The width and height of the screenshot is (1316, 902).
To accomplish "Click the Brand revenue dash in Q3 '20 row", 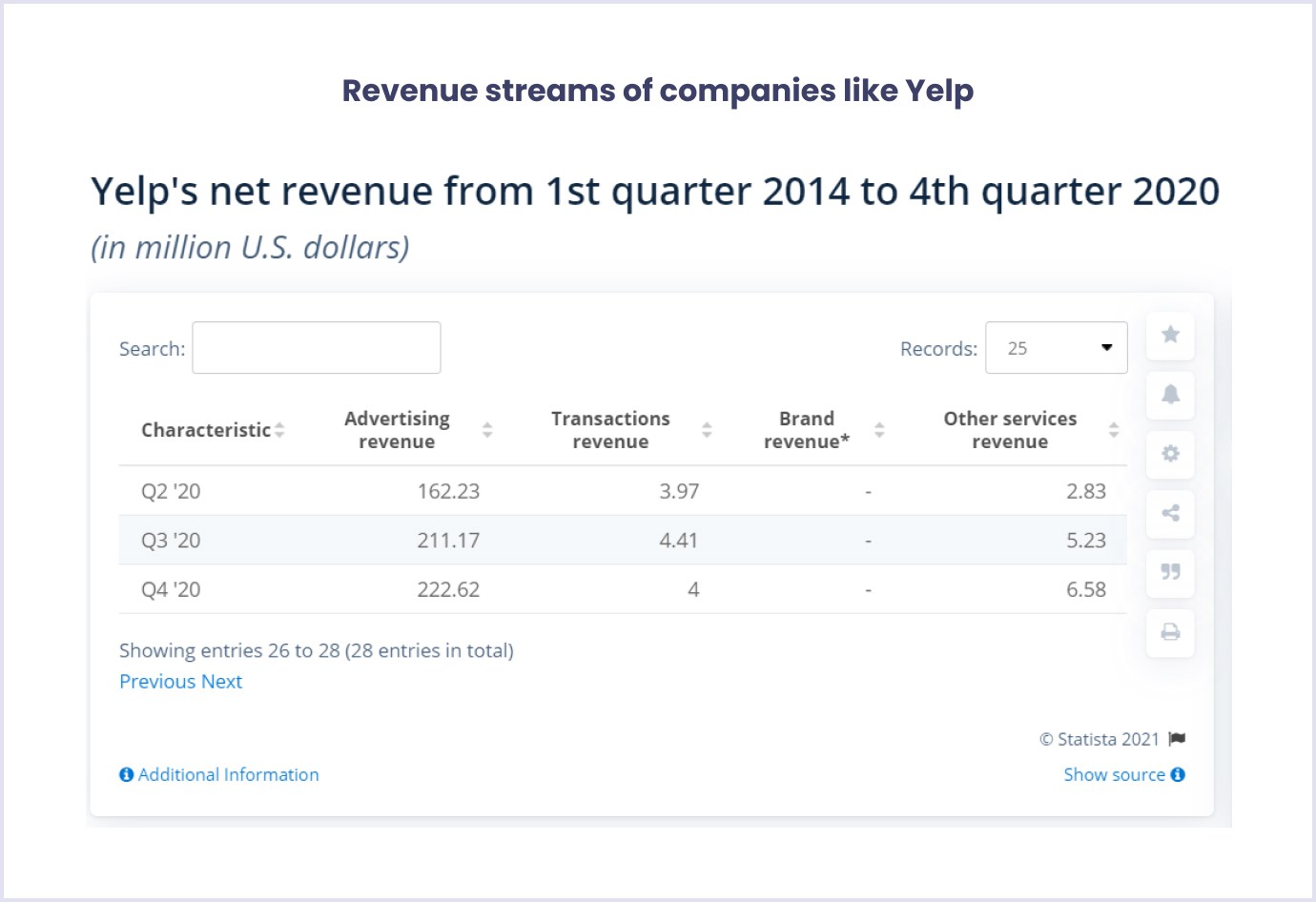I will 868,542.
